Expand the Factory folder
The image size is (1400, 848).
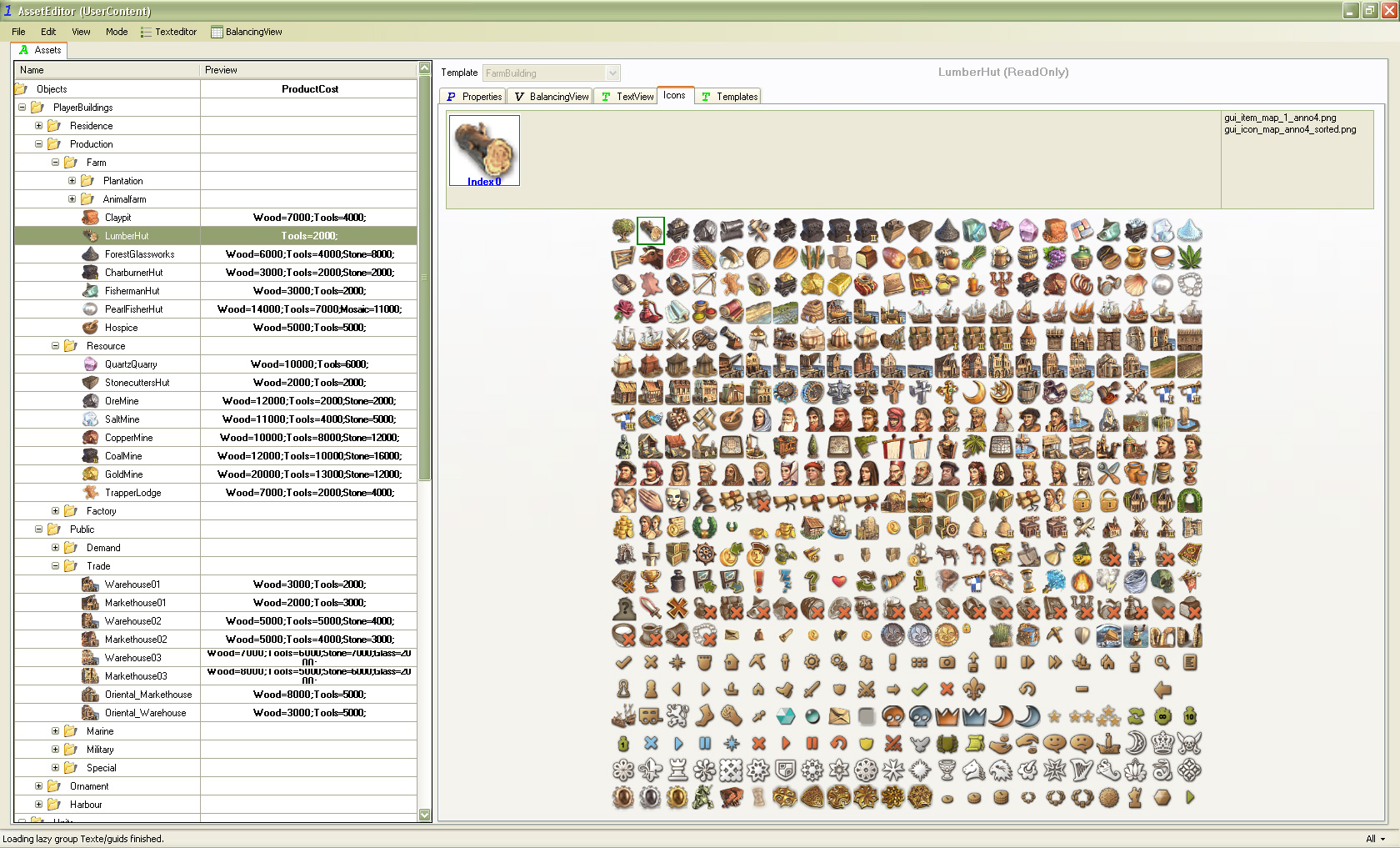pyautogui.click(x=56, y=511)
